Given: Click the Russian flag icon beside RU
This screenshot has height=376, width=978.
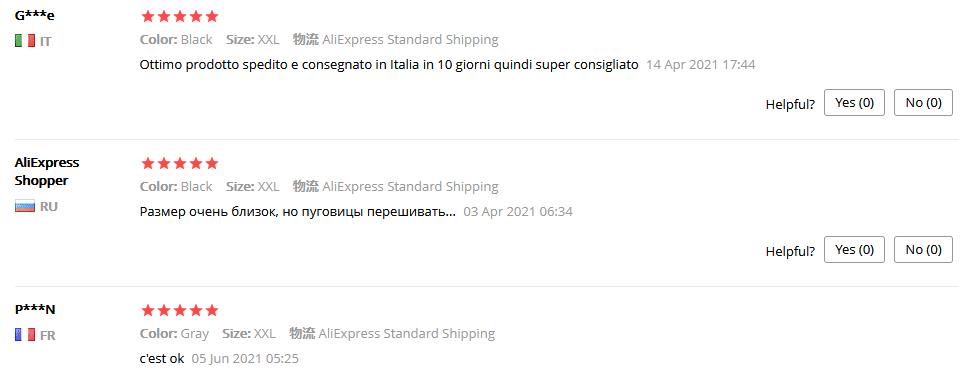Looking at the screenshot, I should [x=25, y=206].
